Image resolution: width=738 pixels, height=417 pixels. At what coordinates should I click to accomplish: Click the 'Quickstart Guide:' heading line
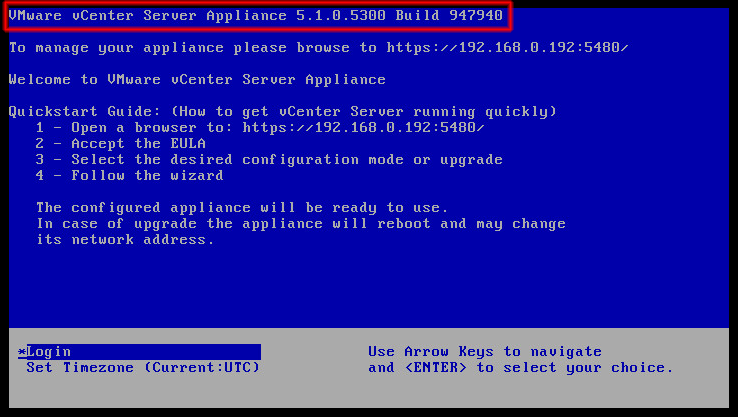[283, 112]
